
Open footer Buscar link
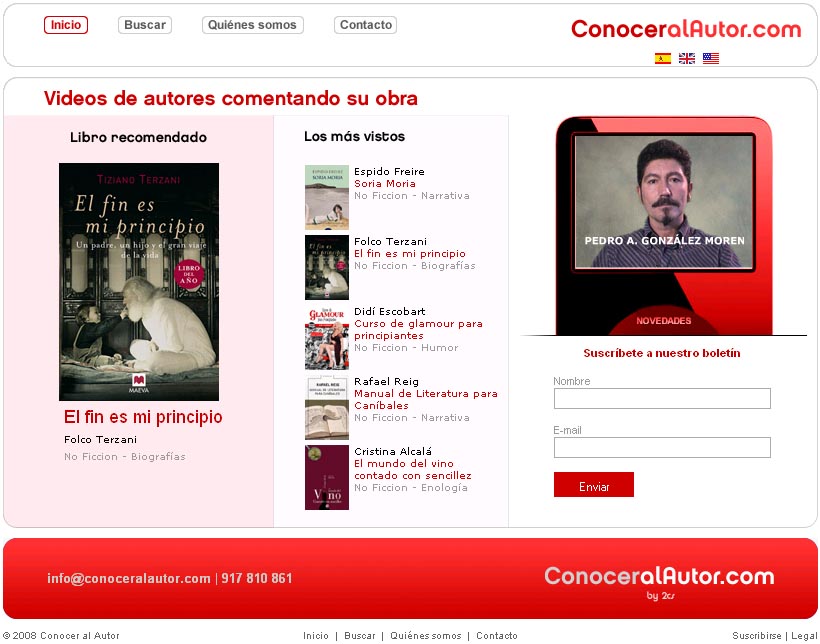(x=360, y=636)
